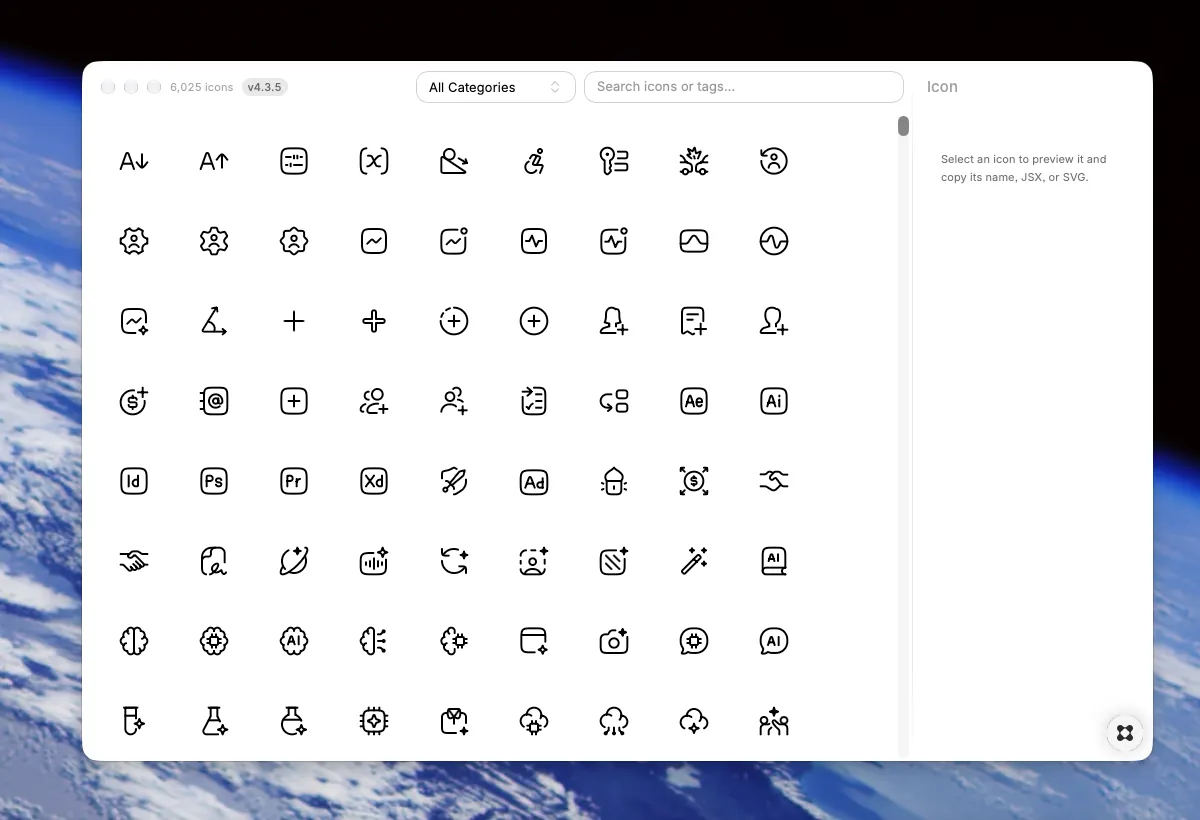Screen dimensions: 1200x820
Task: Pick the cloud with sparkle icon
Action: (694, 721)
